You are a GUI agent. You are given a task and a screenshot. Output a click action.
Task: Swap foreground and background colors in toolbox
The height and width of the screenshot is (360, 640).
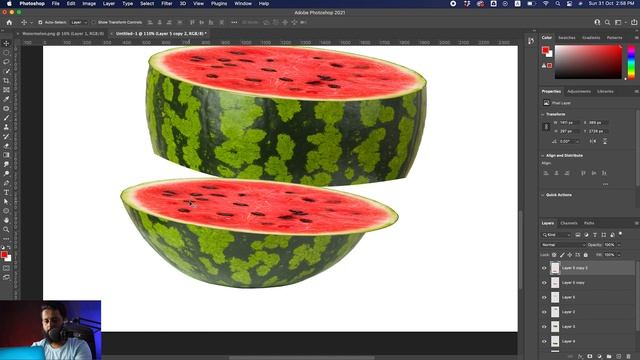tap(9, 248)
